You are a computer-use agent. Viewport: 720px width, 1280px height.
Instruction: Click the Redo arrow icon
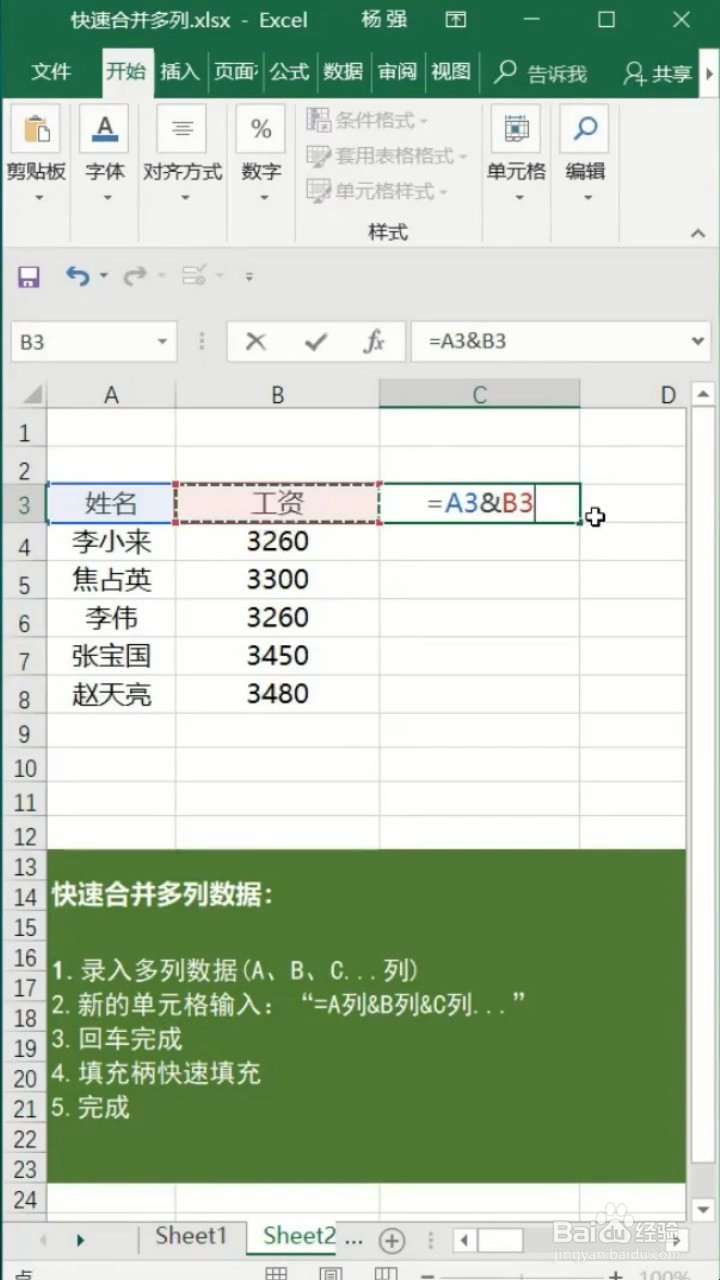(133, 276)
